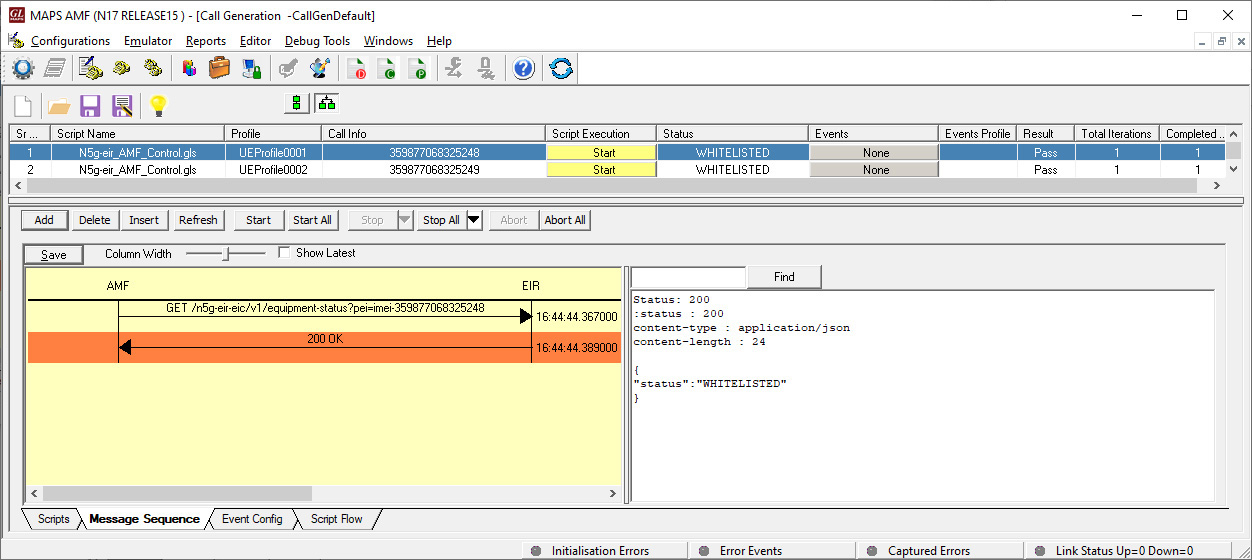1252x560 pixels.
Task: Click the double yellow telephones icon
Action: [152, 68]
